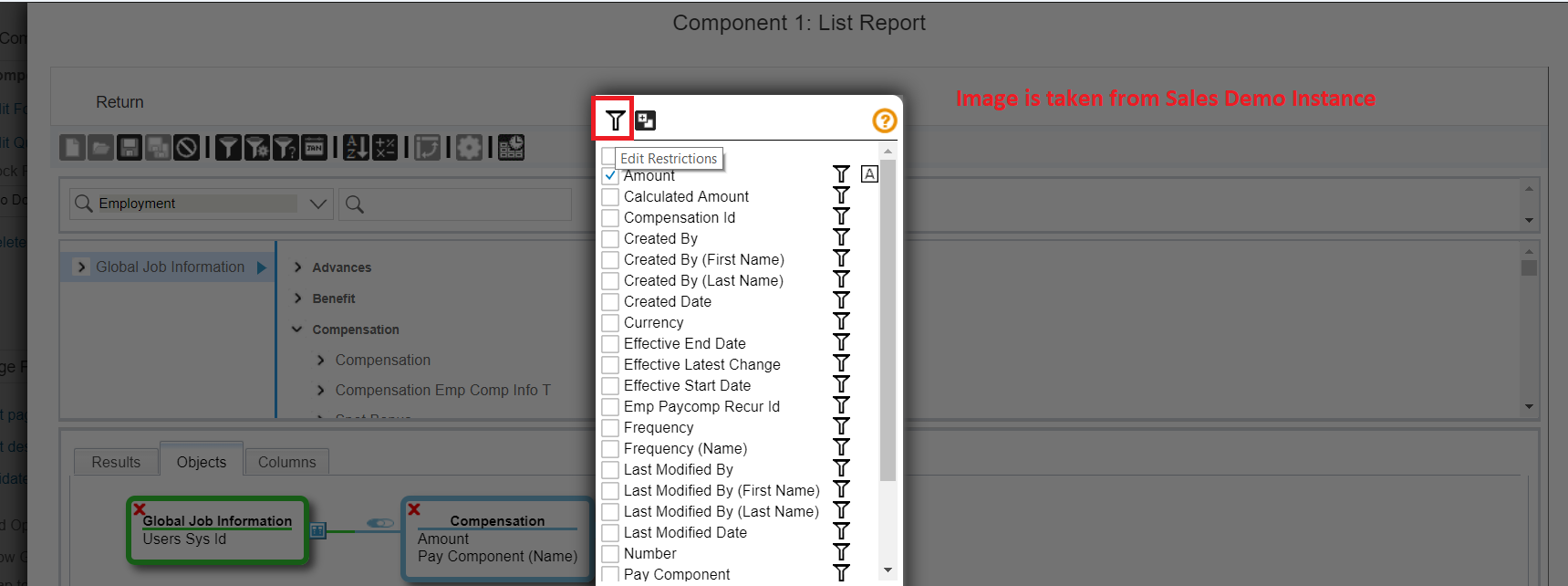
Task: Check the Calculated Amount checkbox
Action: (x=610, y=196)
